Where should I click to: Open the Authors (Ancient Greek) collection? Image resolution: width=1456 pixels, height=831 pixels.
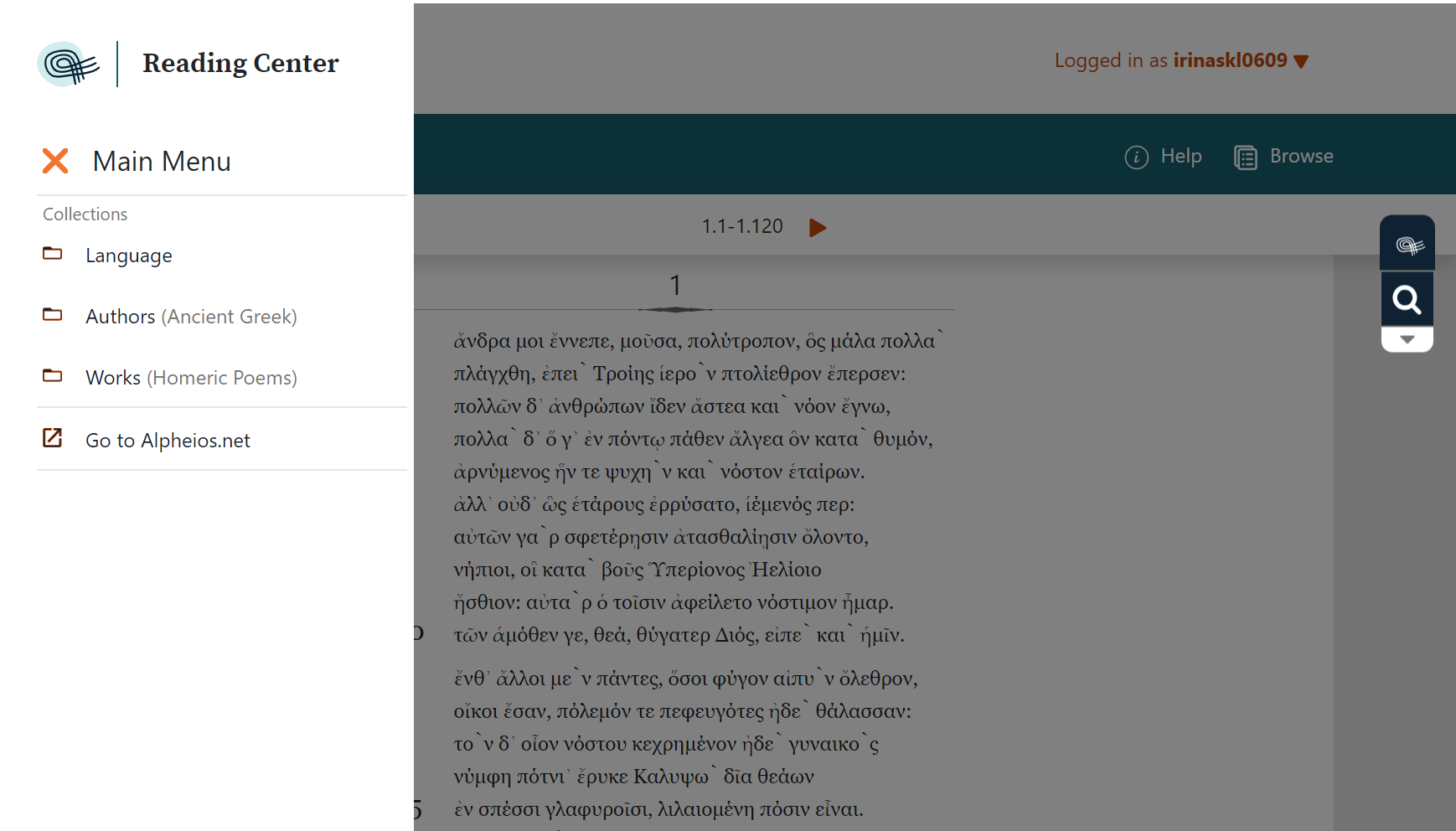tap(191, 316)
